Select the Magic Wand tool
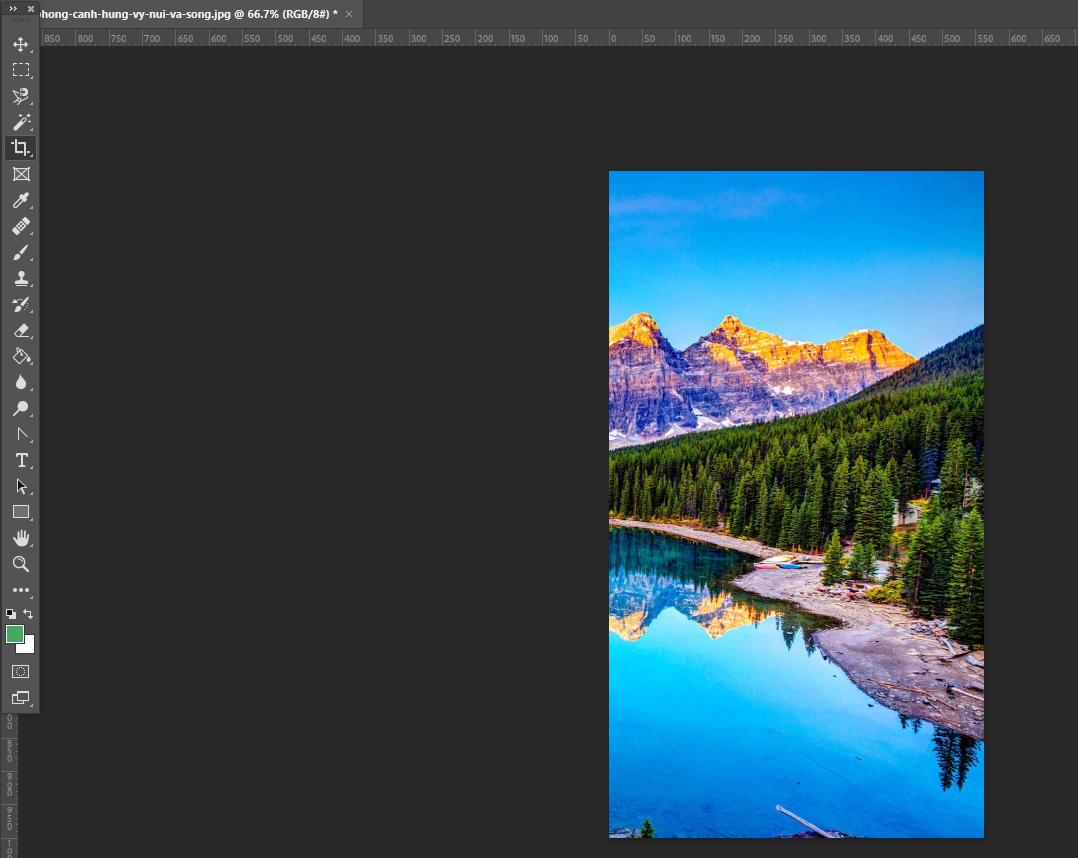1078x858 pixels. tap(21, 122)
